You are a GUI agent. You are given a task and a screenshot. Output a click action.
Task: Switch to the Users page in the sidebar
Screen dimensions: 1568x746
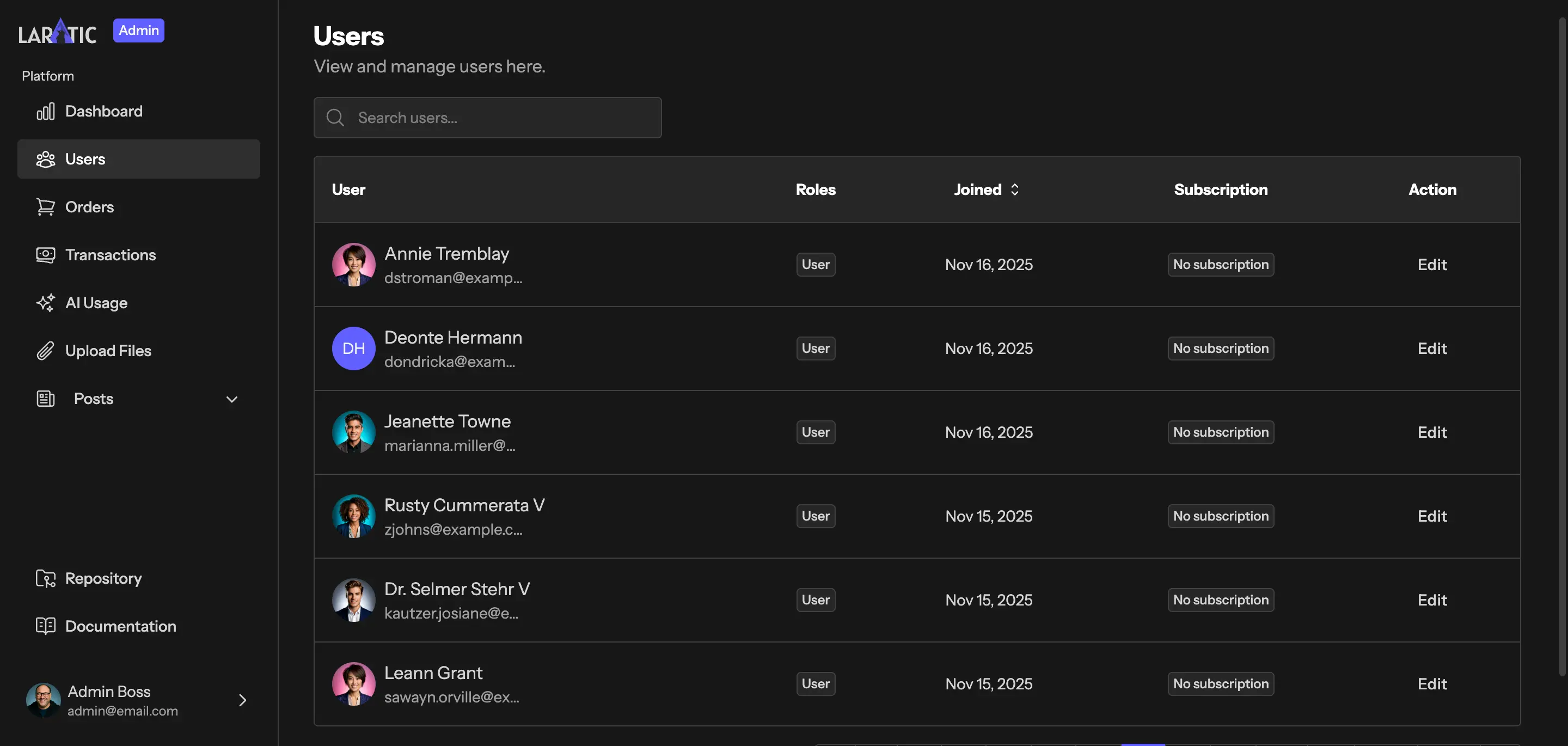click(x=84, y=159)
